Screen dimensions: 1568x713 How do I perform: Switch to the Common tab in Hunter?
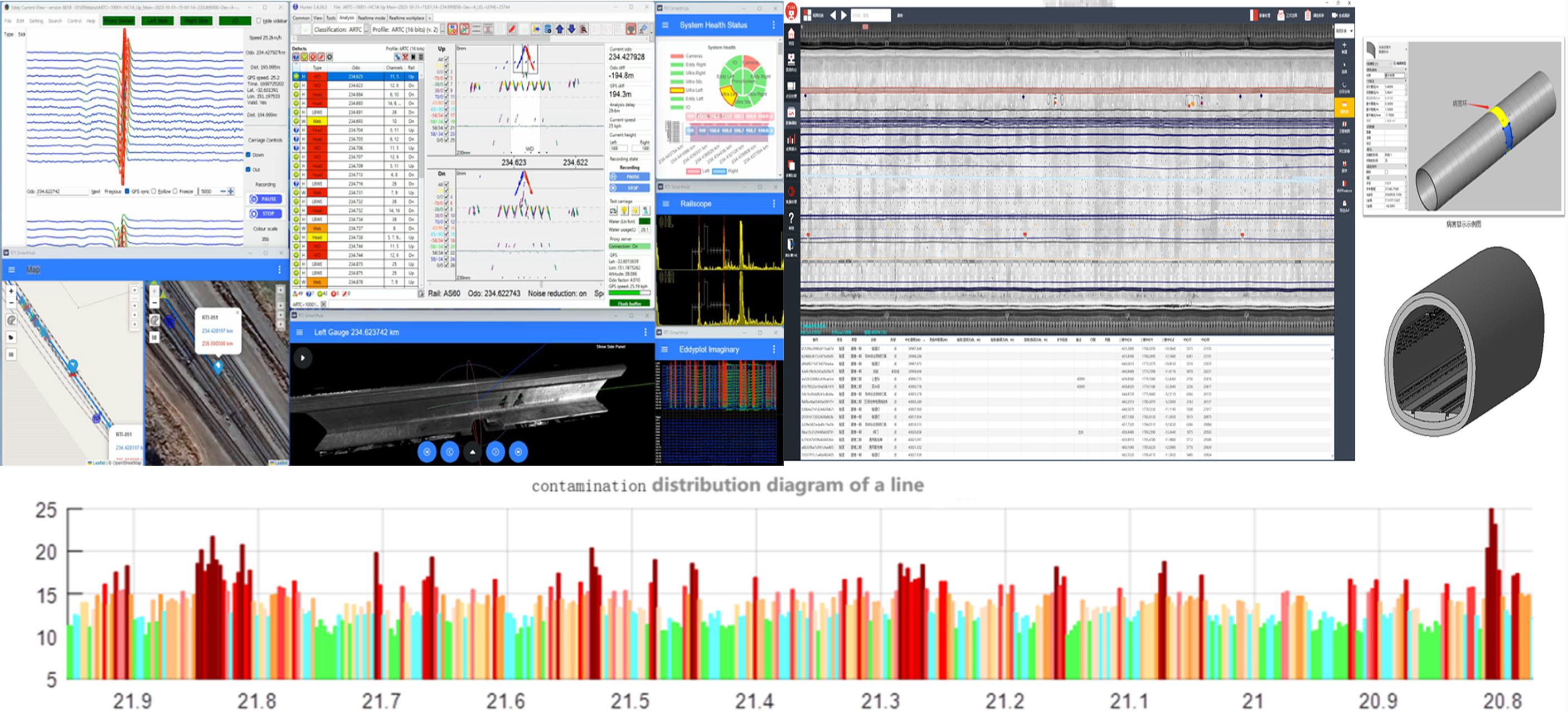(x=302, y=18)
